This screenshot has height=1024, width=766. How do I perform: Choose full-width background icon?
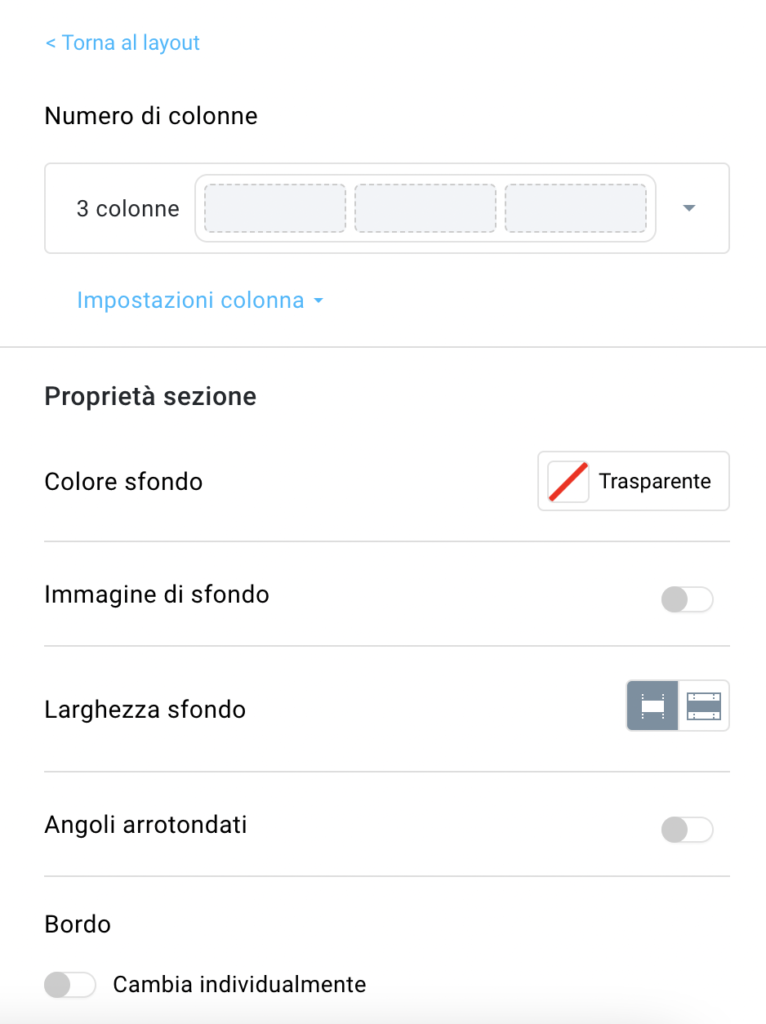click(704, 706)
